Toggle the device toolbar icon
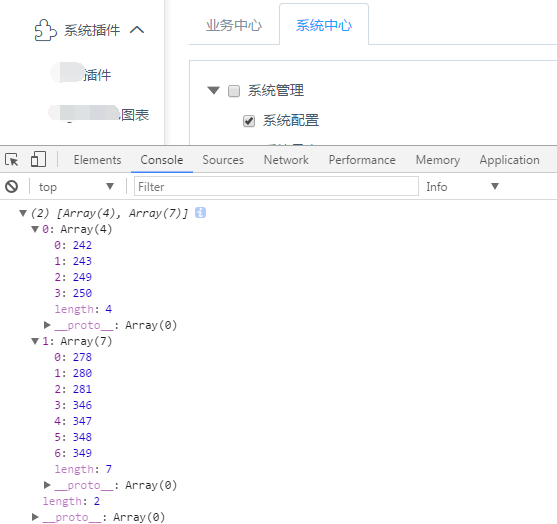The image size is (557, 524). (x=38, y=159)
